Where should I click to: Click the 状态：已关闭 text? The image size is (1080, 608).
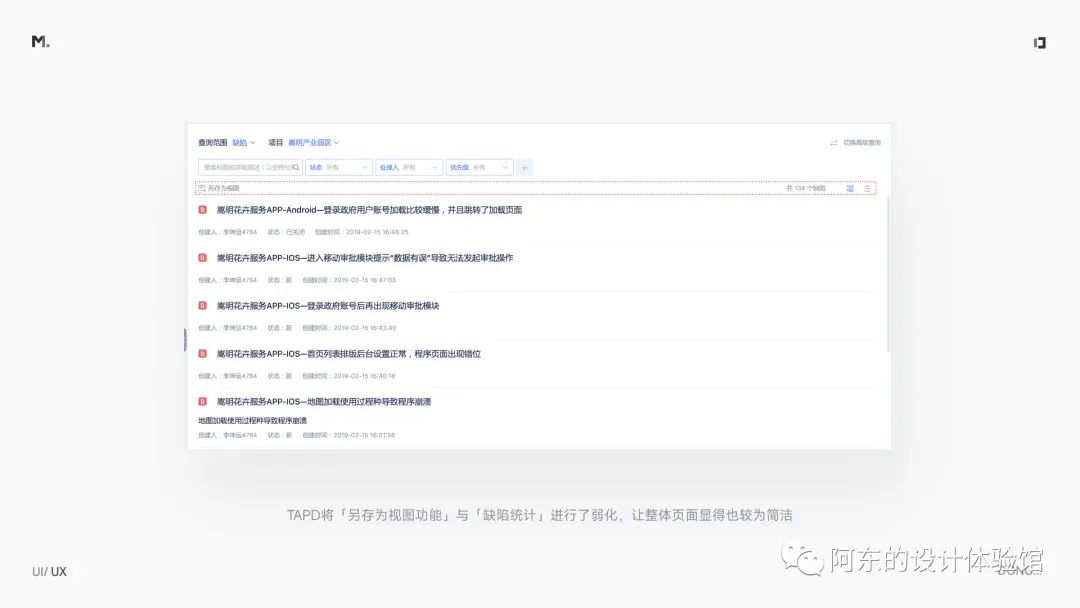click(286, 232)
